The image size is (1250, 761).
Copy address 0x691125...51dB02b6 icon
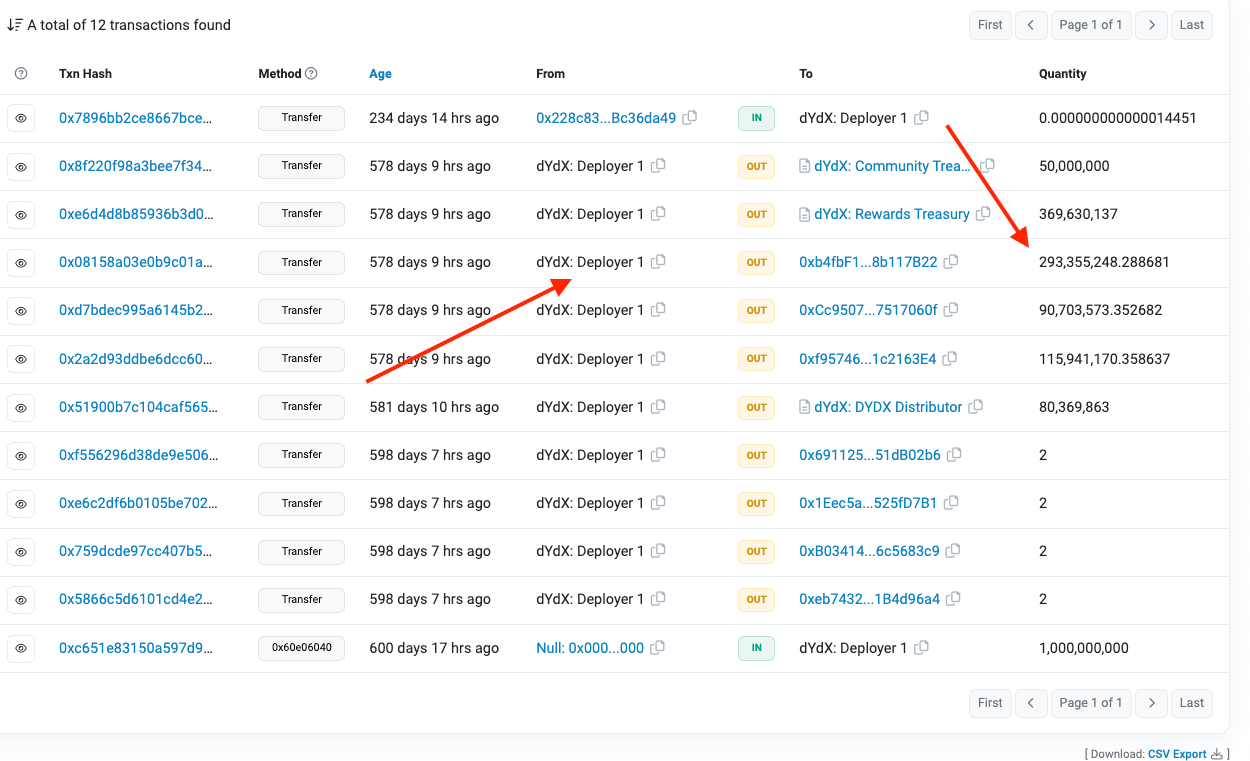954,454
